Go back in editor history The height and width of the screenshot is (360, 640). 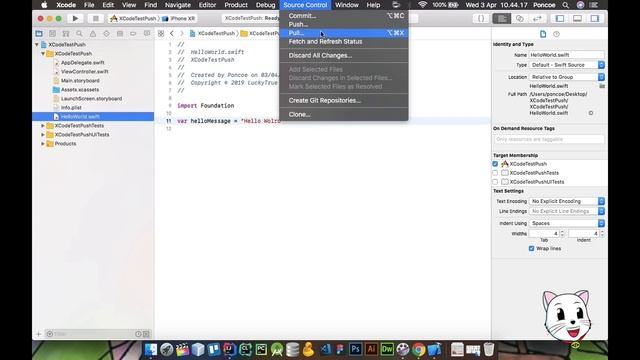[172, 33]
